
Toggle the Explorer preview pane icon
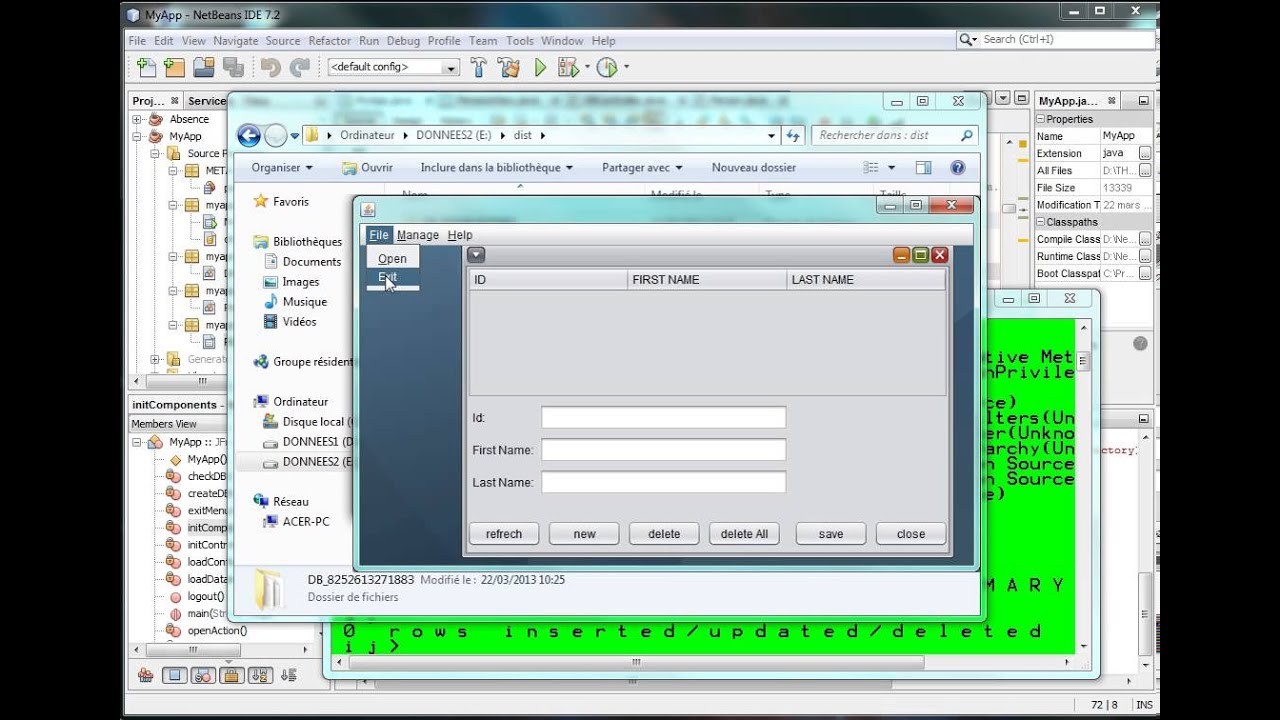tap(923, 168)
